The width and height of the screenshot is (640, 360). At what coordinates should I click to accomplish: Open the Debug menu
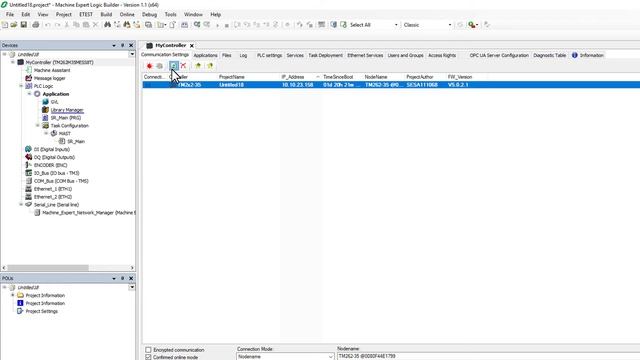tap(149, 14)
